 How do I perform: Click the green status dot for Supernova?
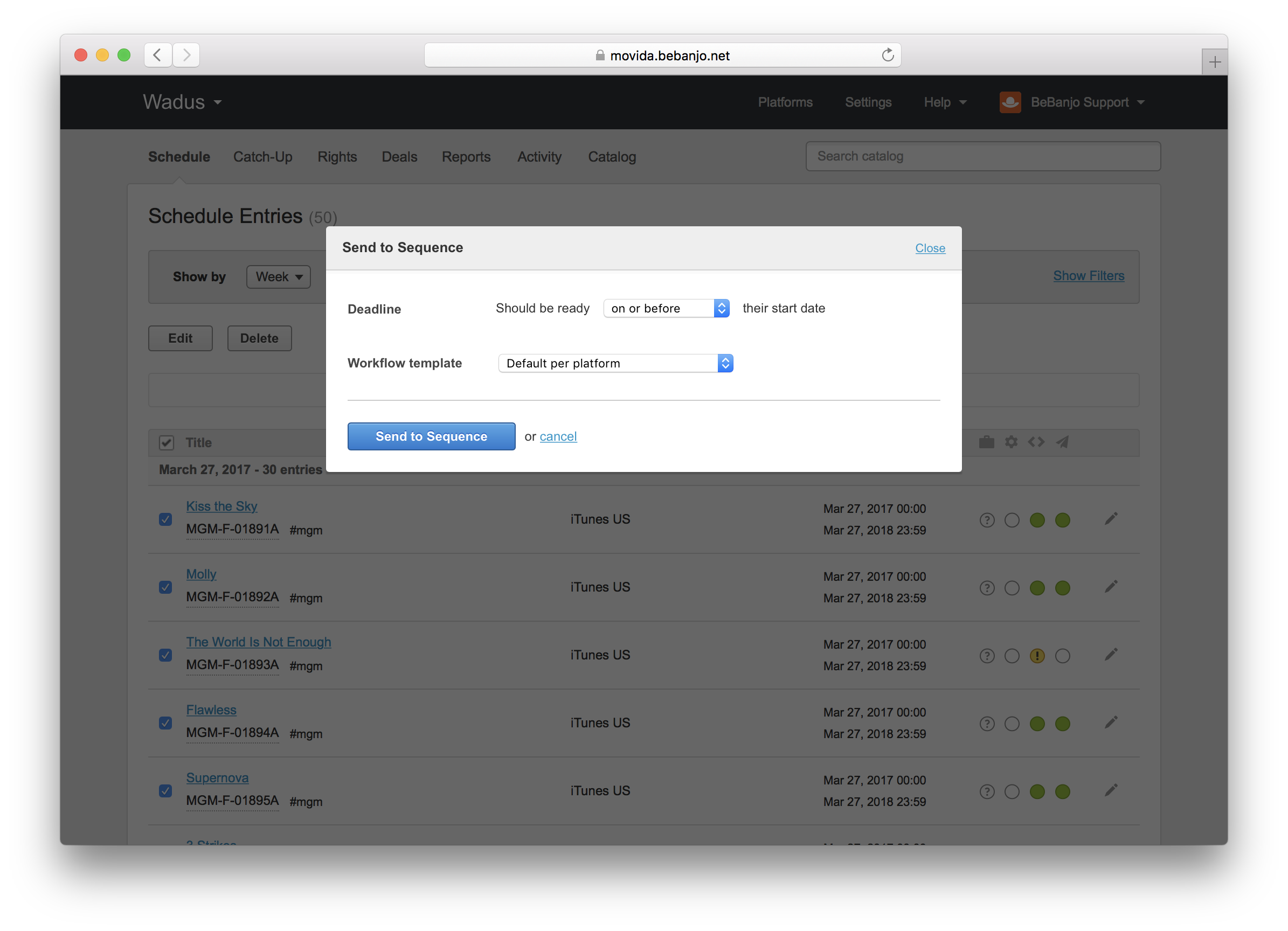pos(1037,792)
